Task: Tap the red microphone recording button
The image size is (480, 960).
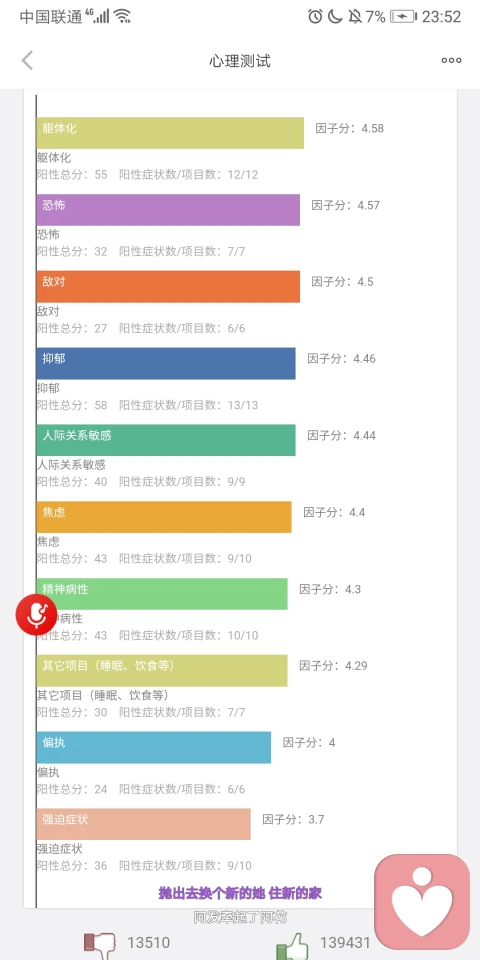Action: click(x=37, y=614)
